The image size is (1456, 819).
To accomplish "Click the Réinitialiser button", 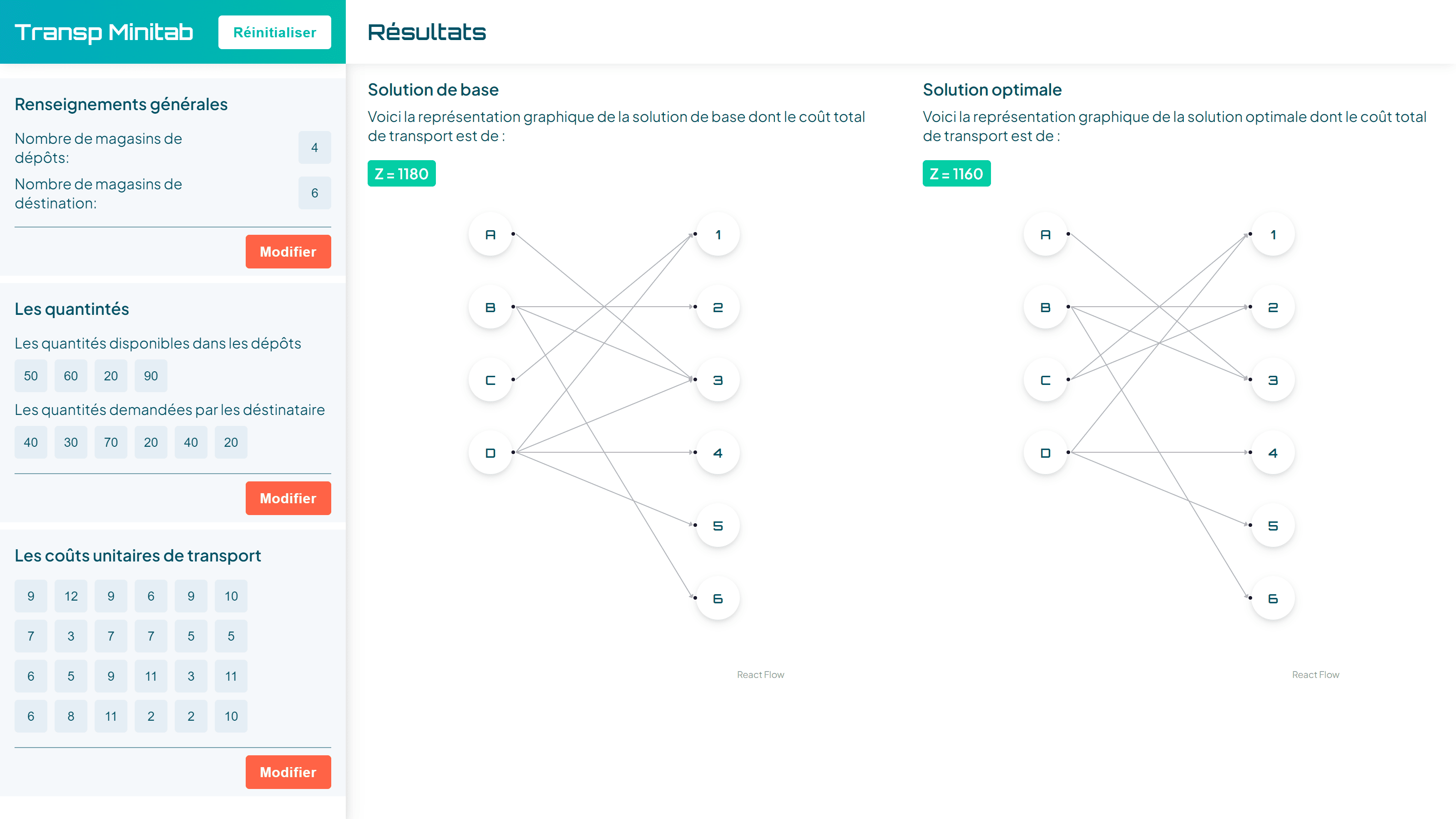I will (275, 32).
